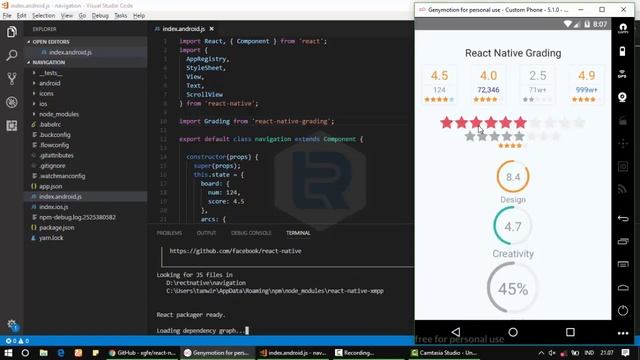Click Genymotion menu side icon

tap(623, 264)
